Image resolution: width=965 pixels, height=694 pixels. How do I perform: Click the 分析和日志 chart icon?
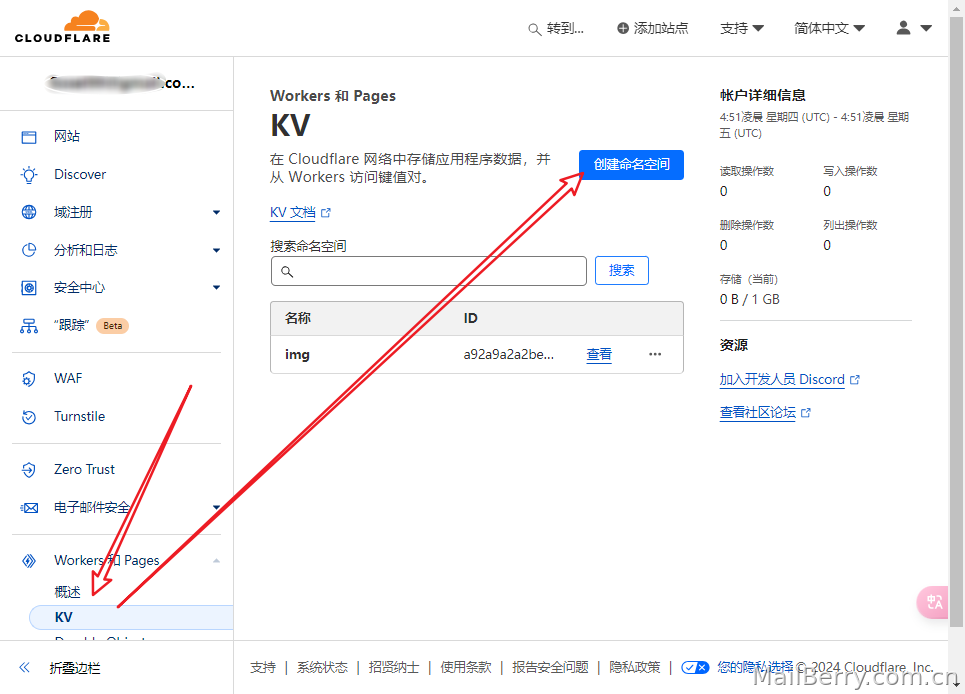pyautogui.click(x=29, y=250)
